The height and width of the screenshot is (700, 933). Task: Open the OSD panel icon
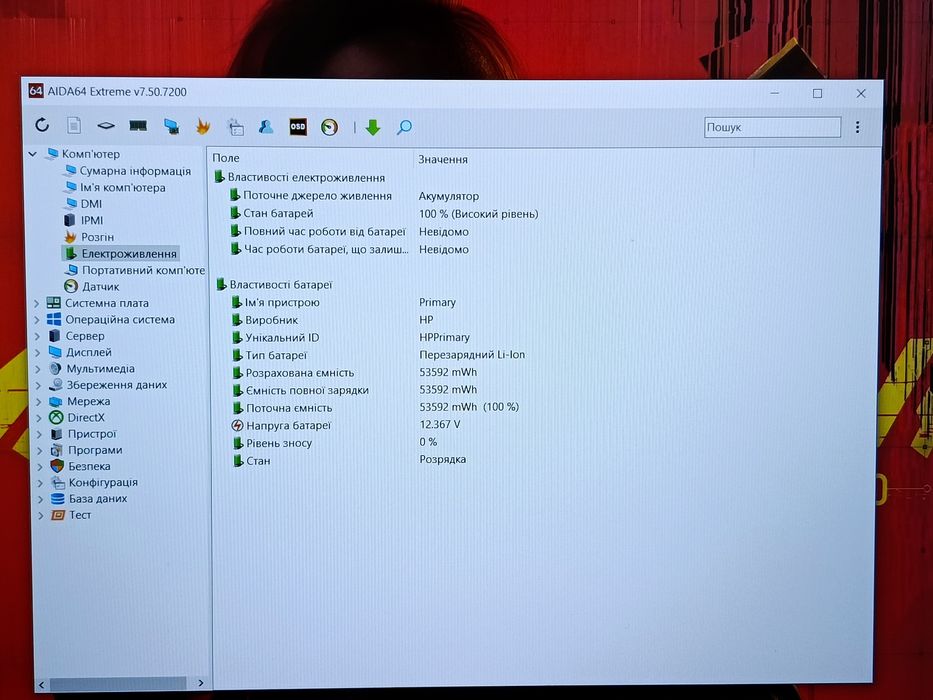click(x=298, y=126)
